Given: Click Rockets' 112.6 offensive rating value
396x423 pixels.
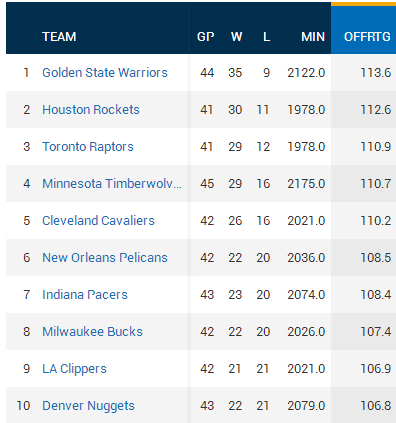Looking at the screenshot, I should tap(376, 110).
